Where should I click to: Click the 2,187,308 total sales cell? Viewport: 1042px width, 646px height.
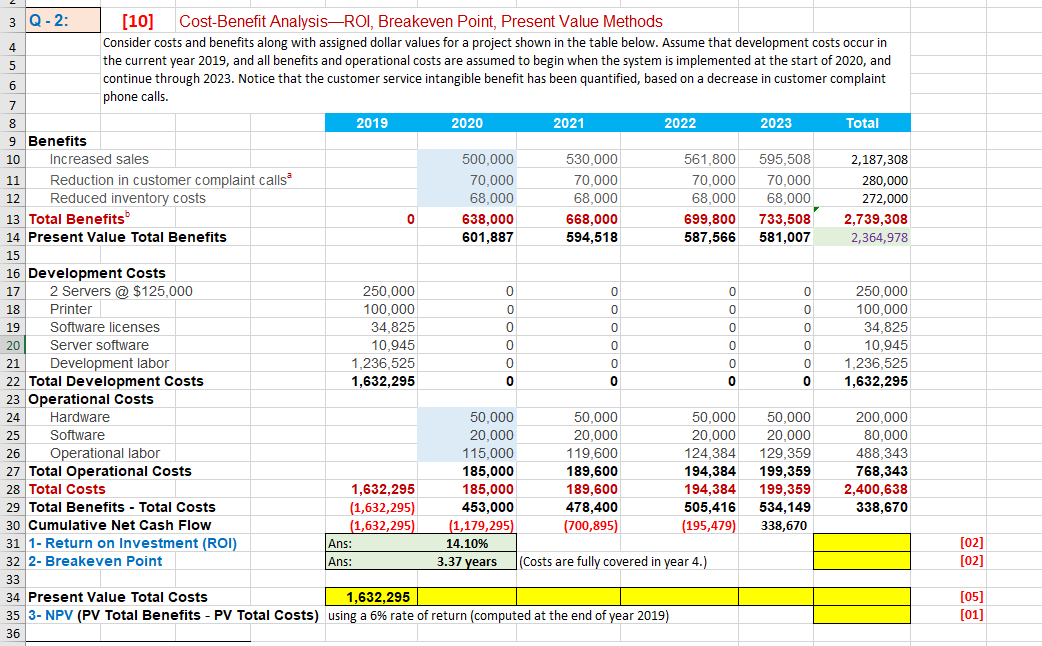point(862,160)
